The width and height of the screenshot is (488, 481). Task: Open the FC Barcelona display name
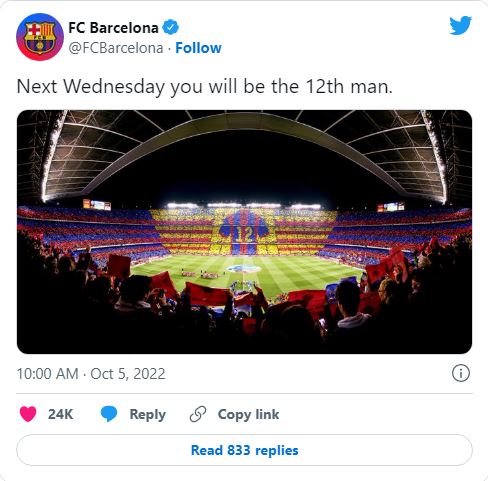coord(113,28)
